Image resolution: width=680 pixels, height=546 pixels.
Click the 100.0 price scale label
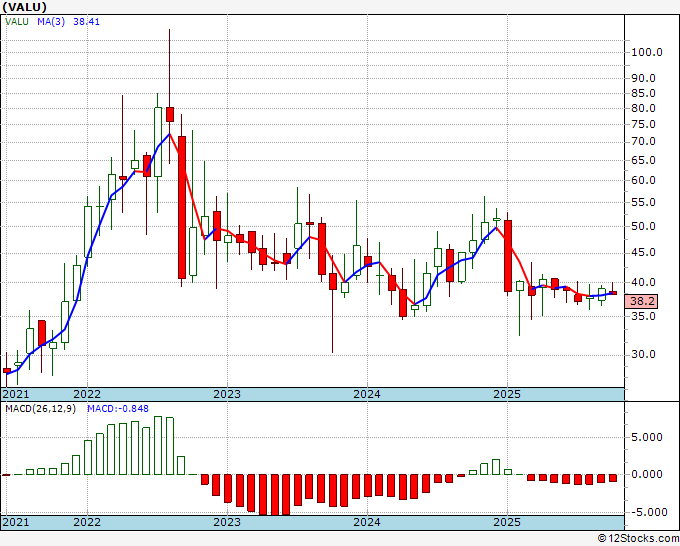pos(647,52)
